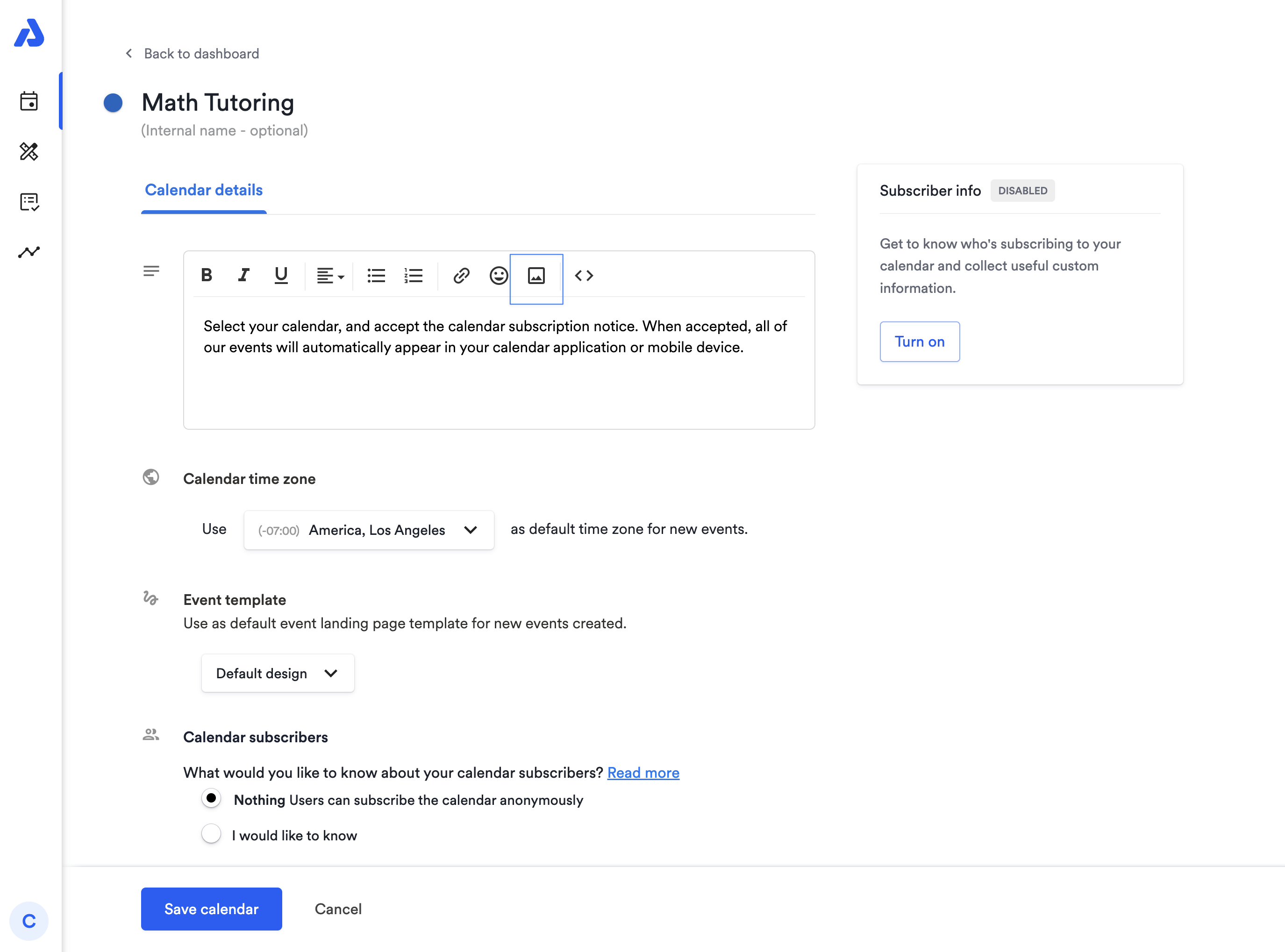Open the analytics chart sidebar icon
This screenshot has width=1285, height=952.
click(x=29, y=252)
